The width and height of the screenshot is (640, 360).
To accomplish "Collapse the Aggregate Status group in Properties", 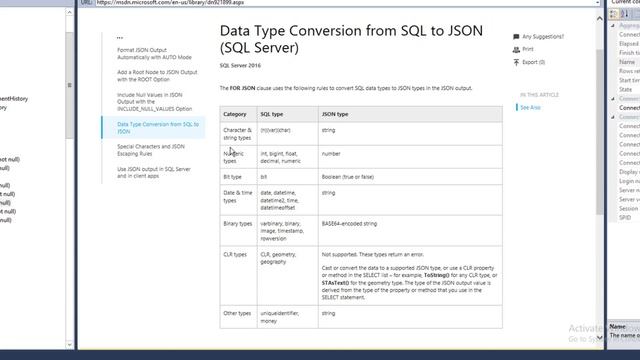I will coord(613,26).
